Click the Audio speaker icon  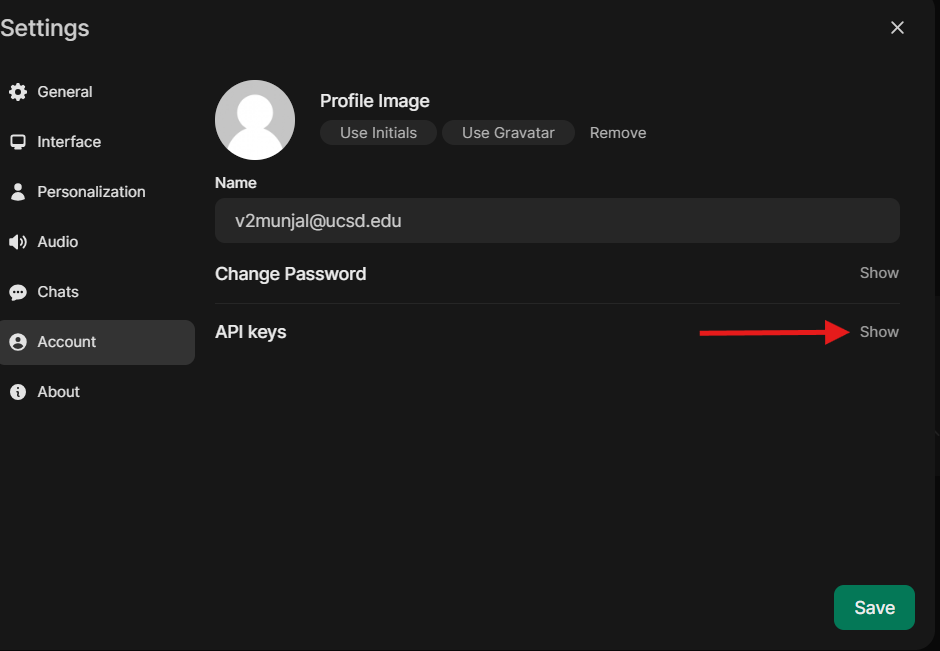pos(18,242)
